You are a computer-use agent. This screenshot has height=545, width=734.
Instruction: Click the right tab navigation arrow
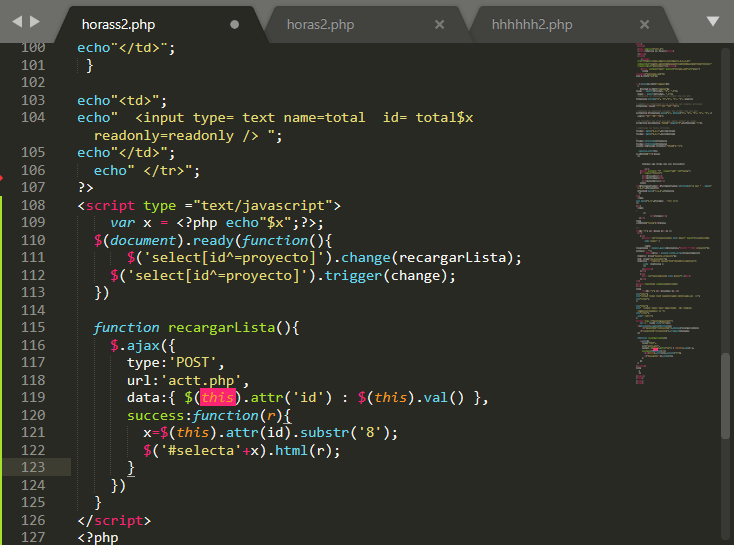[35, 21]
